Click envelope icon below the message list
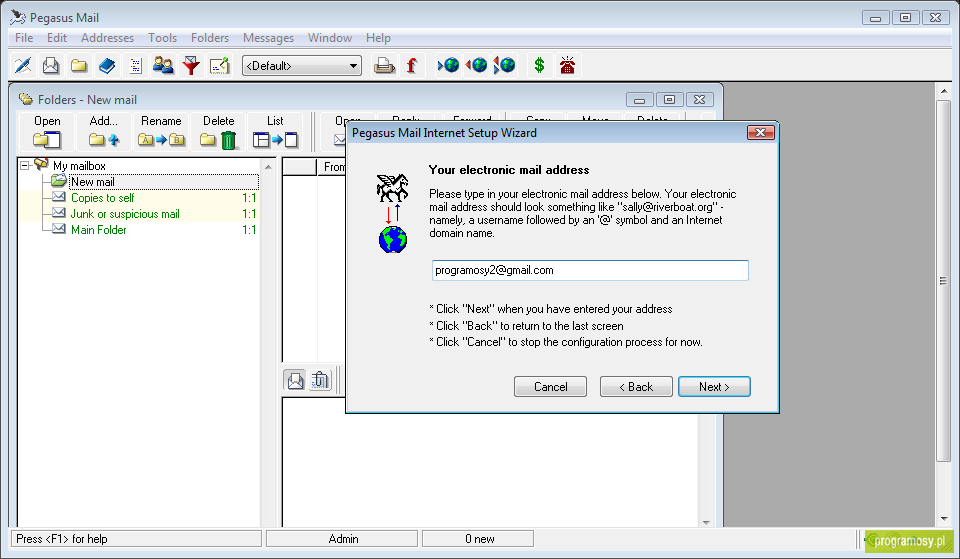Image resolution: width=960 pixels, height=559 pixels. (x=295, y=381)
